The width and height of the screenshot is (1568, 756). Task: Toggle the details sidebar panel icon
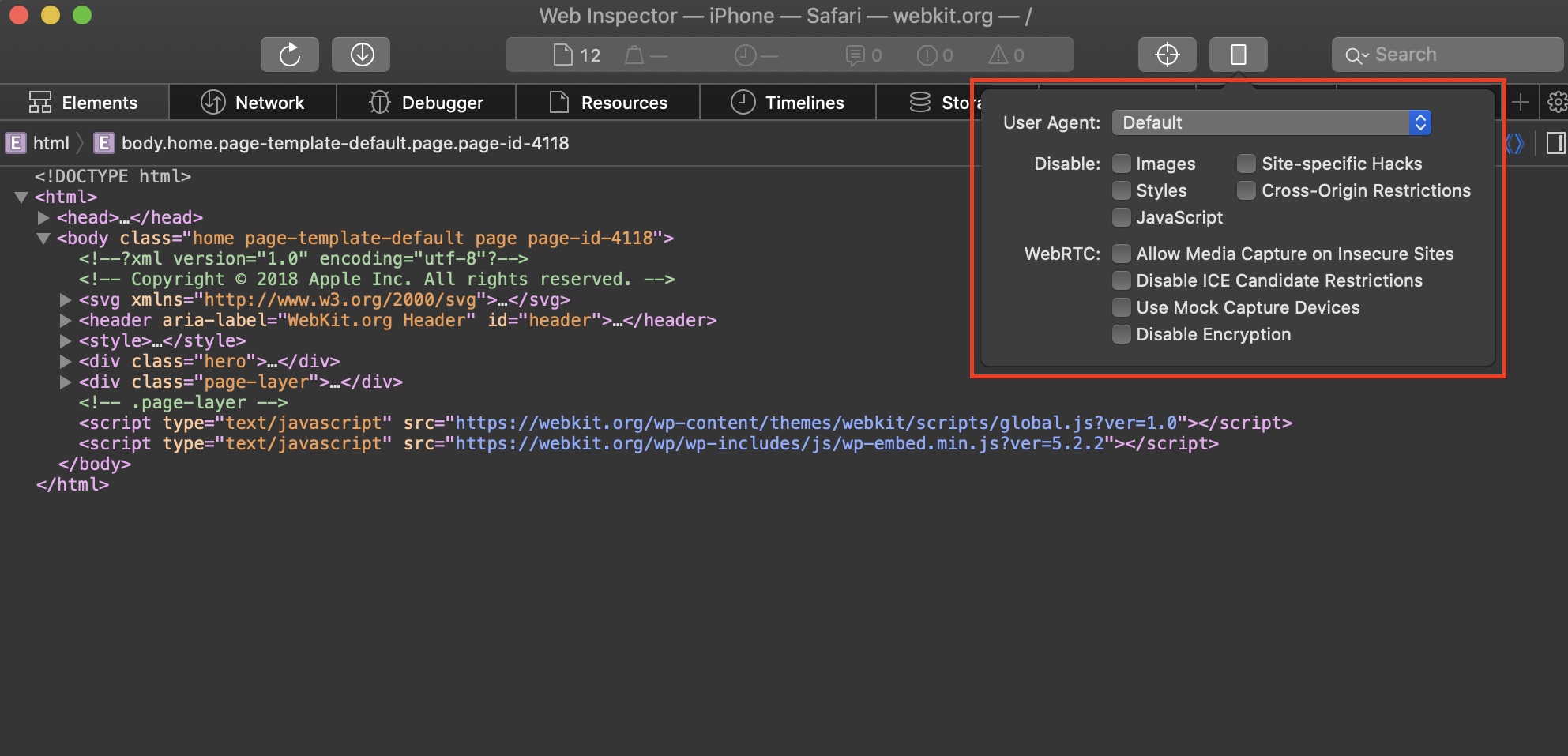(1555, 143)
